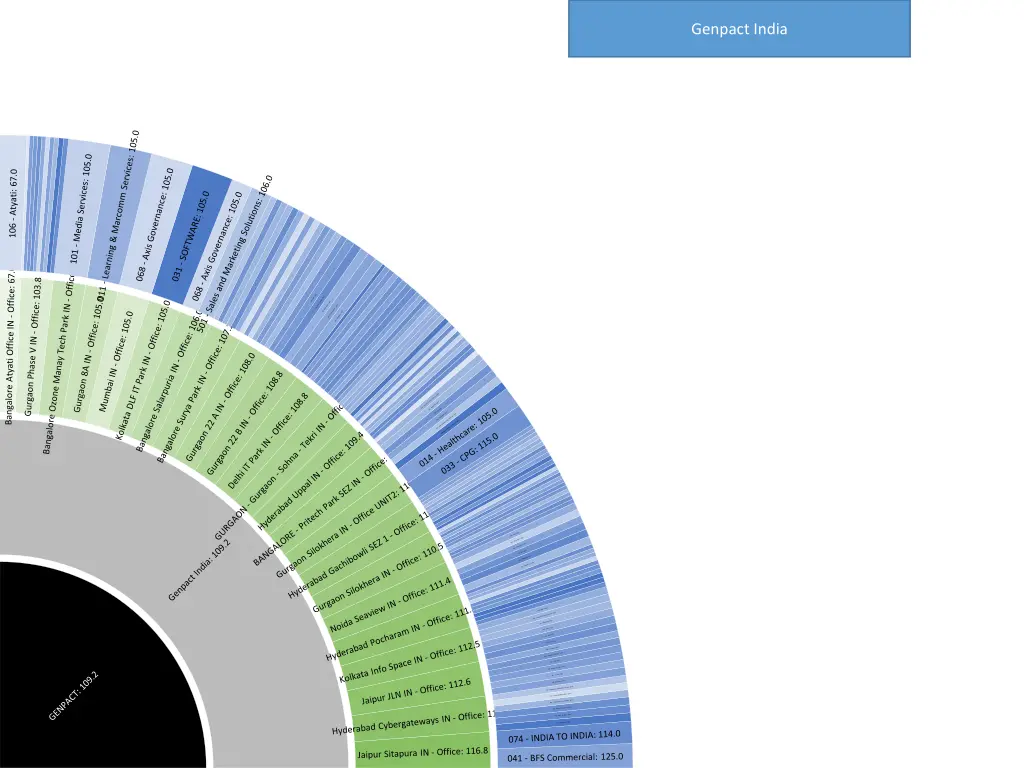
Task: Select Hyderabad Cybergateways IN - Office segment
Action: tap(414, 722)
